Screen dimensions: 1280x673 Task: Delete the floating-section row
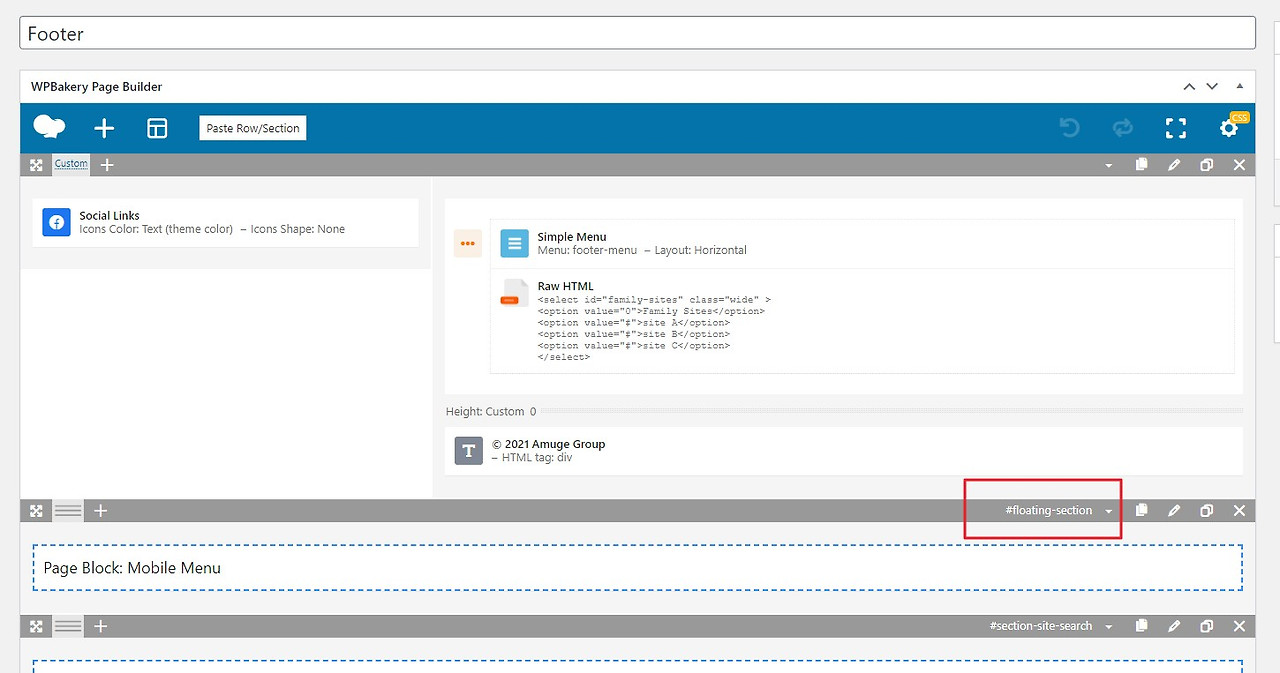pyautogui.click(x=1240, y=511)
